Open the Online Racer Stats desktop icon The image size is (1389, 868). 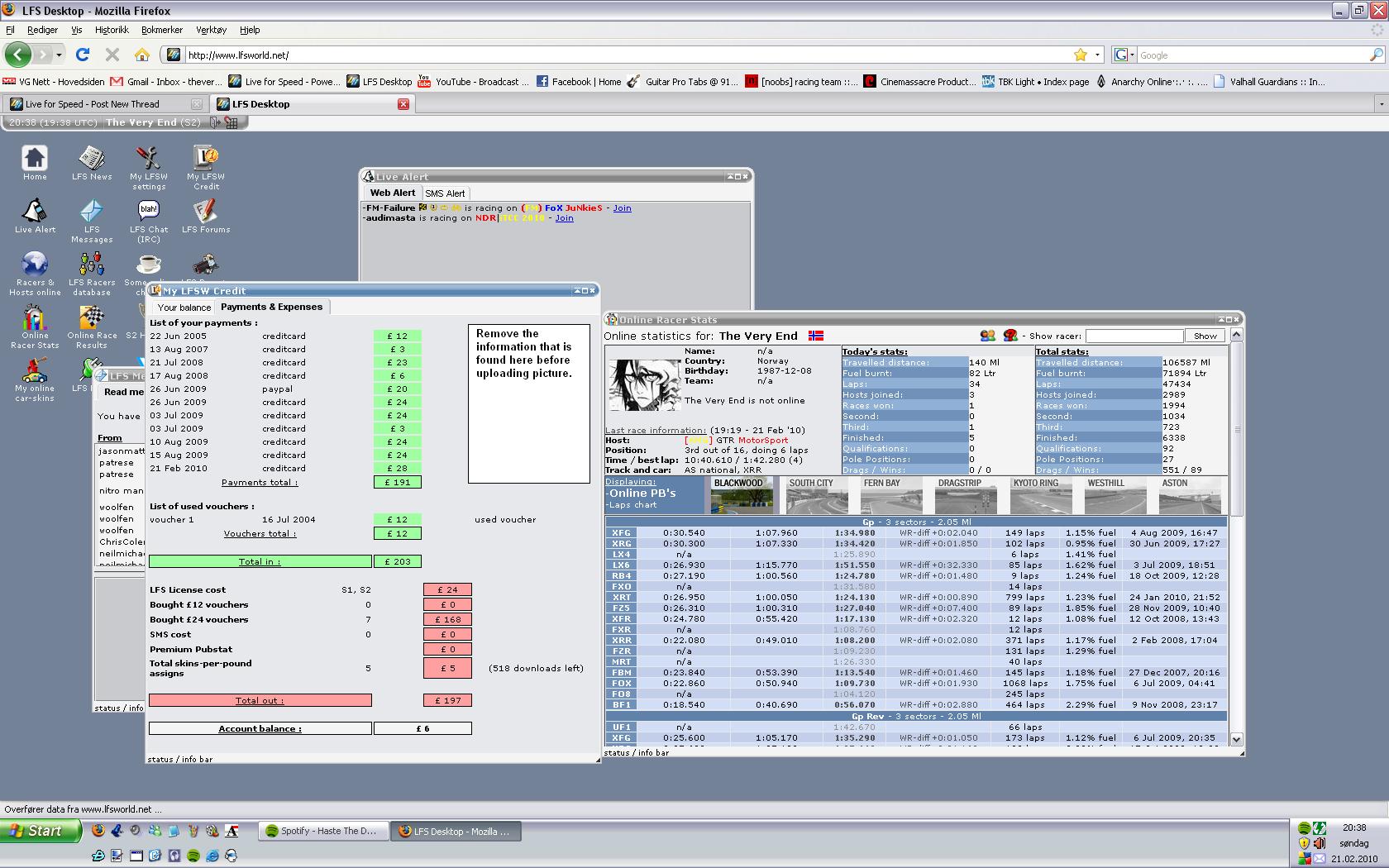click(35, 327)
